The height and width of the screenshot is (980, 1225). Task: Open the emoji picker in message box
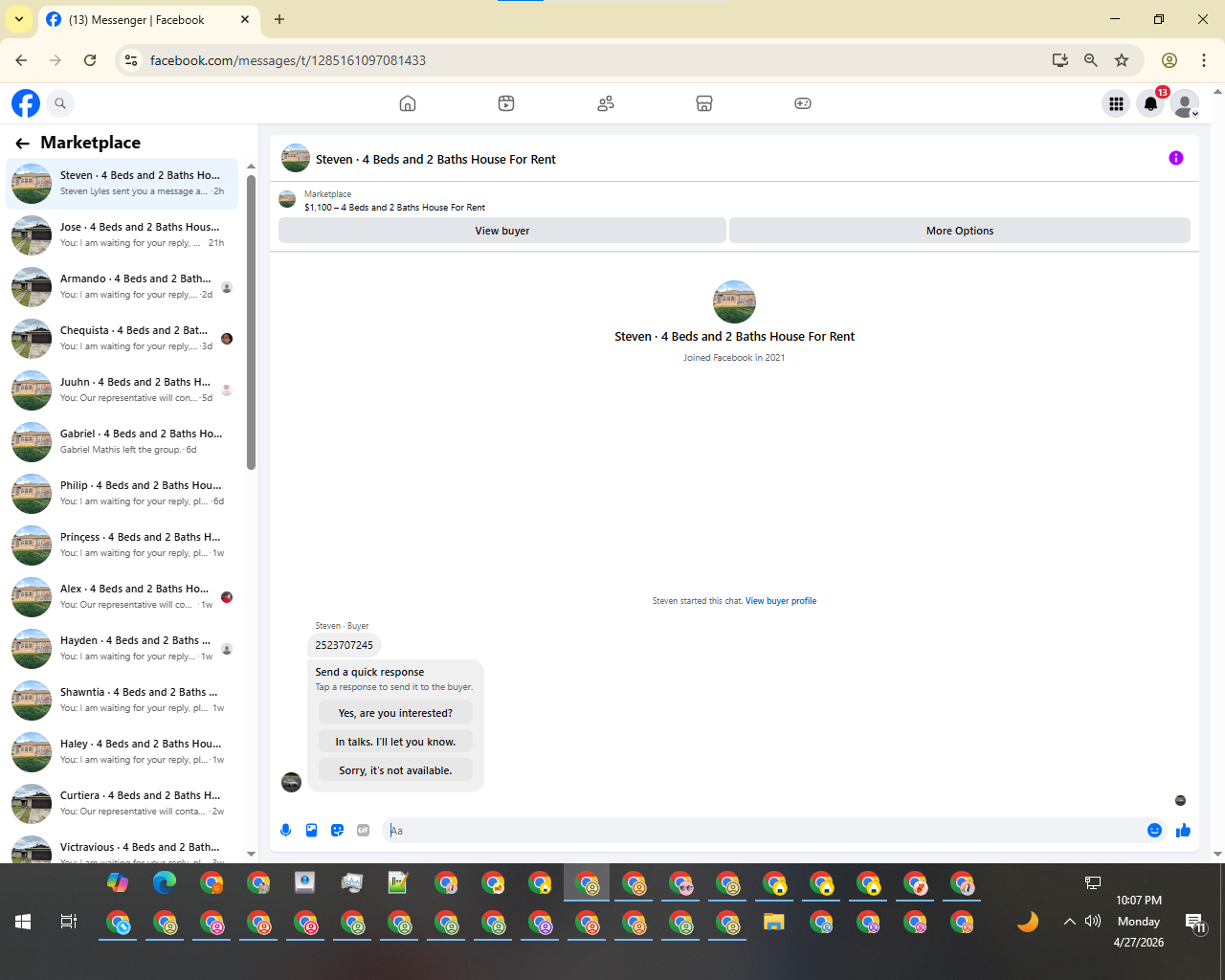tap(1154, 831)
